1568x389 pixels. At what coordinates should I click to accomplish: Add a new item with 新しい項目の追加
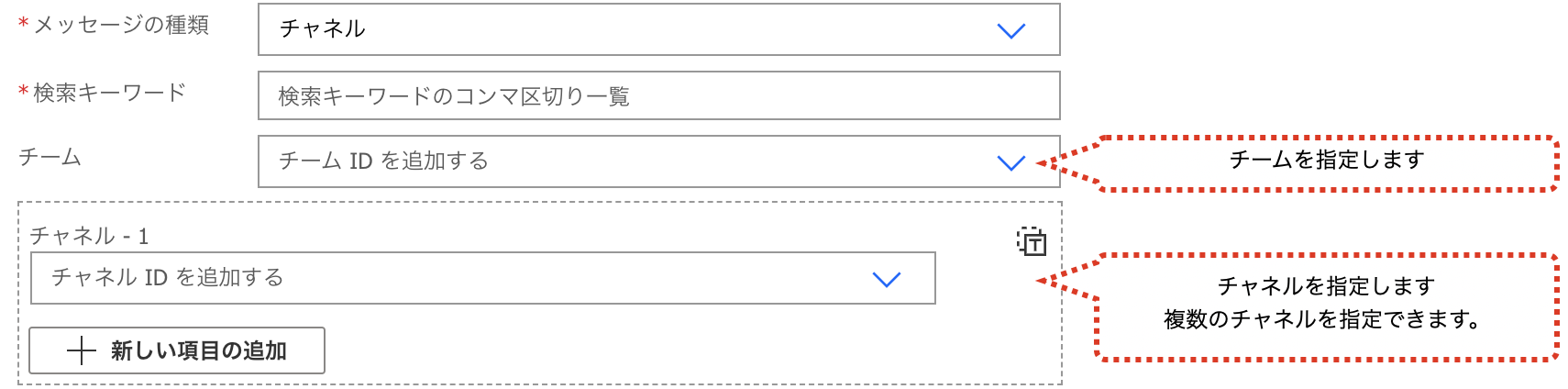177,350
